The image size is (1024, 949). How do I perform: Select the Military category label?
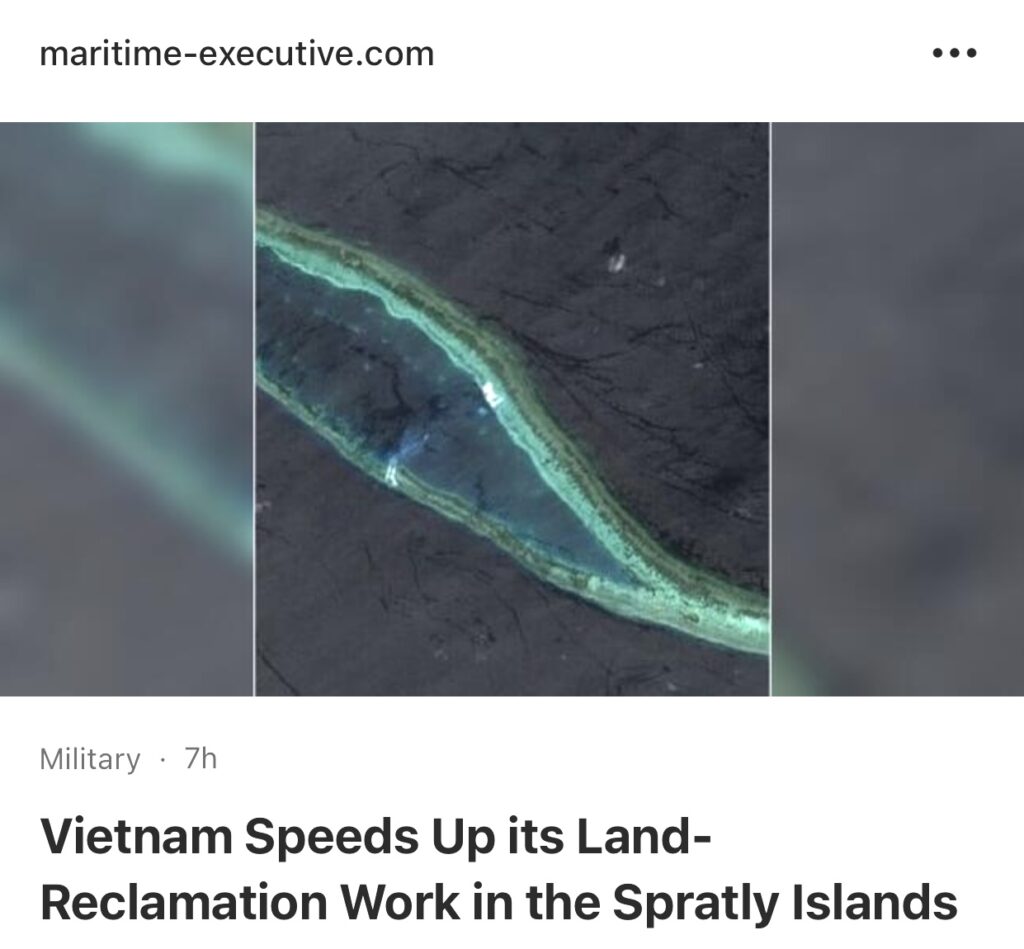89,759
